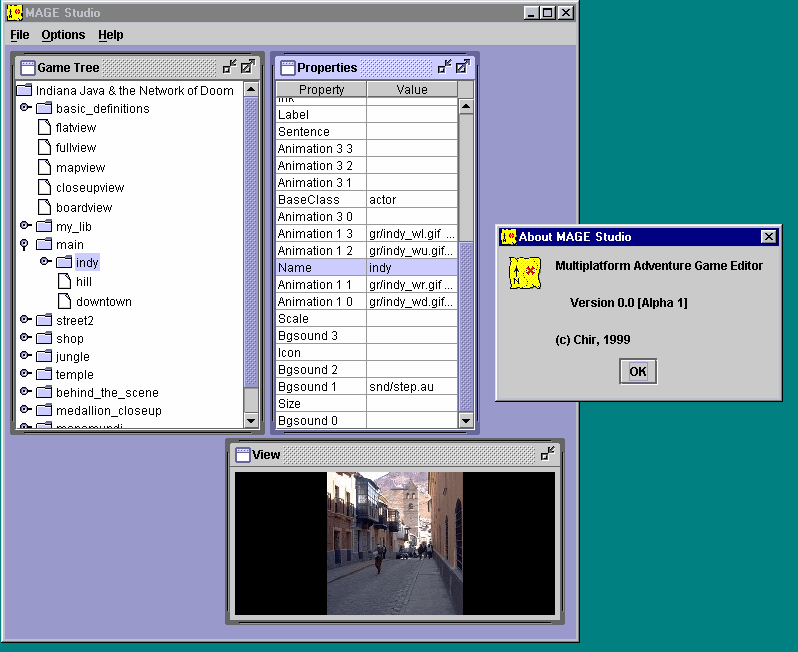Expand the basic_definitions node

point(25,107)
